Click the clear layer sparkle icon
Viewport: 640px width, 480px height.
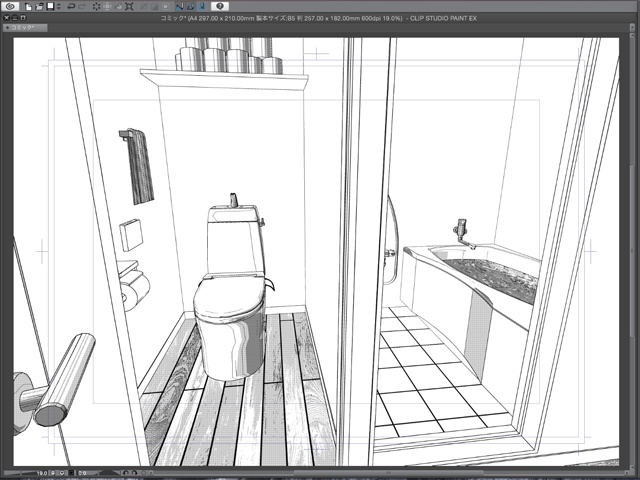point(96,7)
